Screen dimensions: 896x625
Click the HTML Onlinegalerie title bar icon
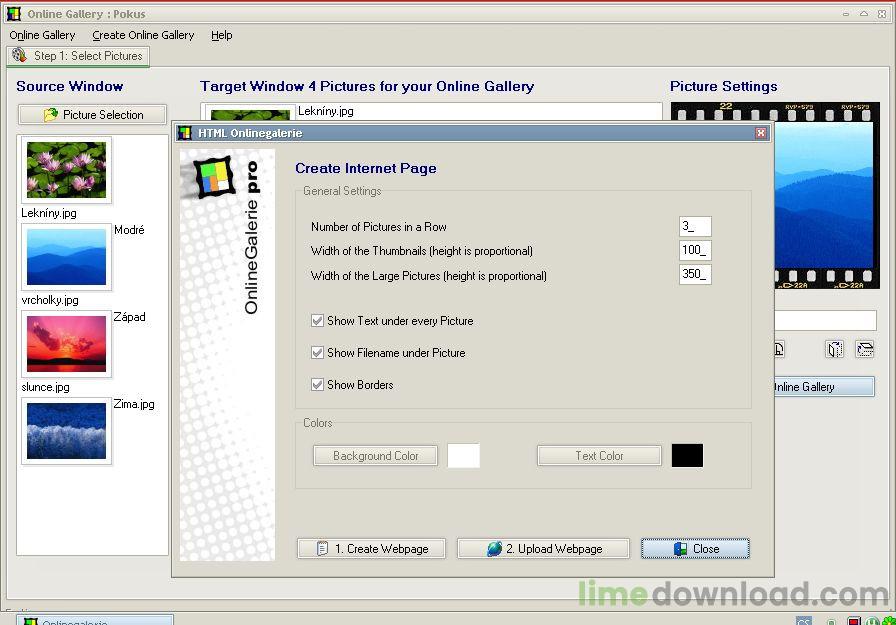(x=185, y=133)
